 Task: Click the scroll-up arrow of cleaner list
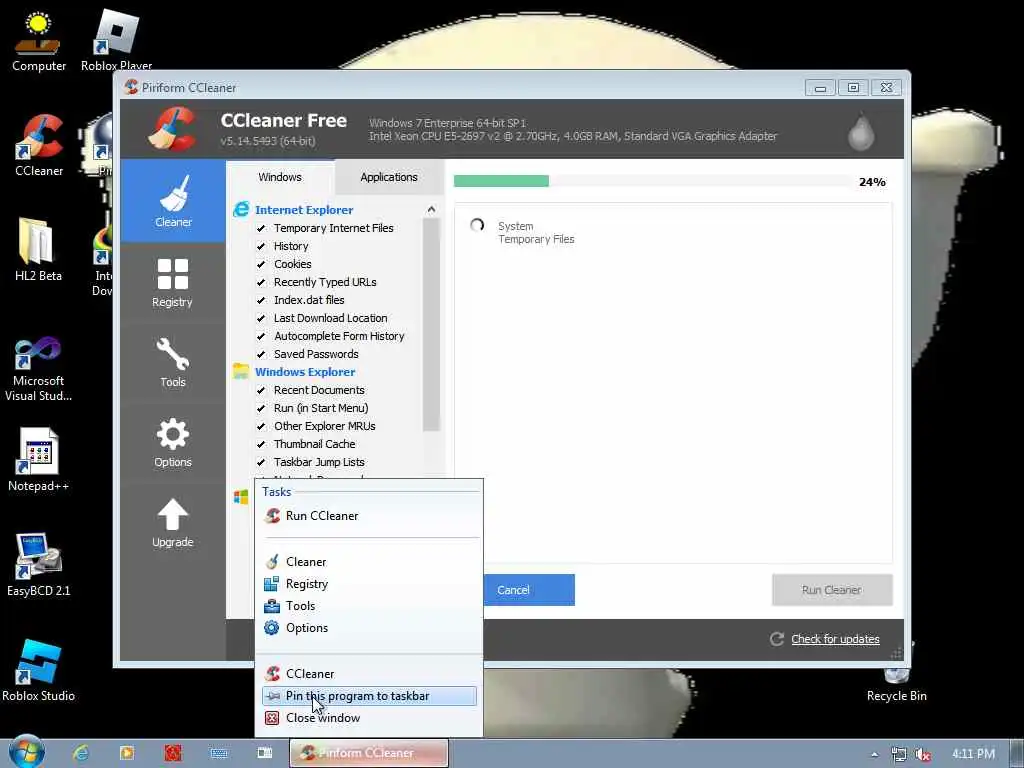tap(431, 210)
